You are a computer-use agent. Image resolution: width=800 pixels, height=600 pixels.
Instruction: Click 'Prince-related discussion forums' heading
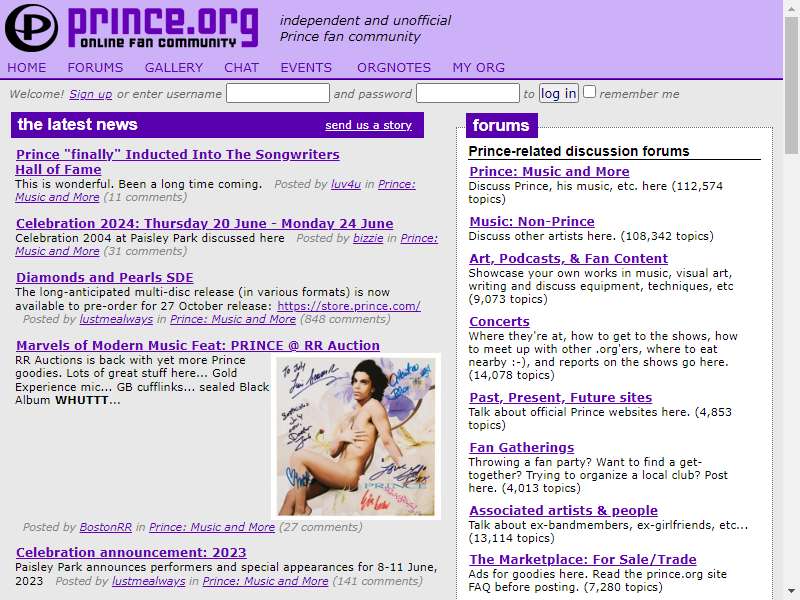[579, 152]
